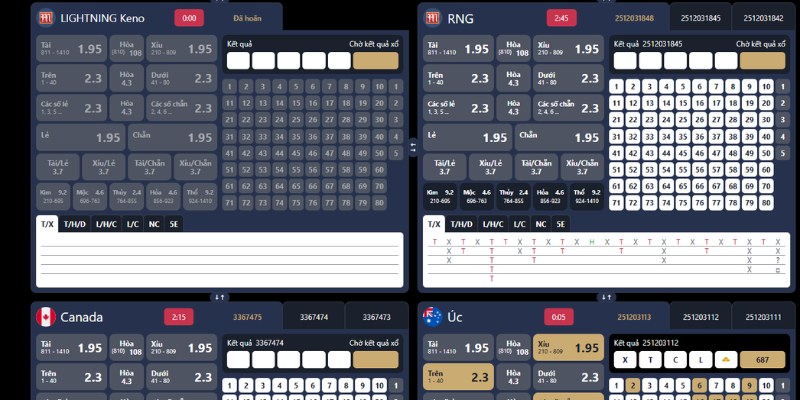
Task: Click the current draw 3367475 tab in Canada
Action: 247,317
